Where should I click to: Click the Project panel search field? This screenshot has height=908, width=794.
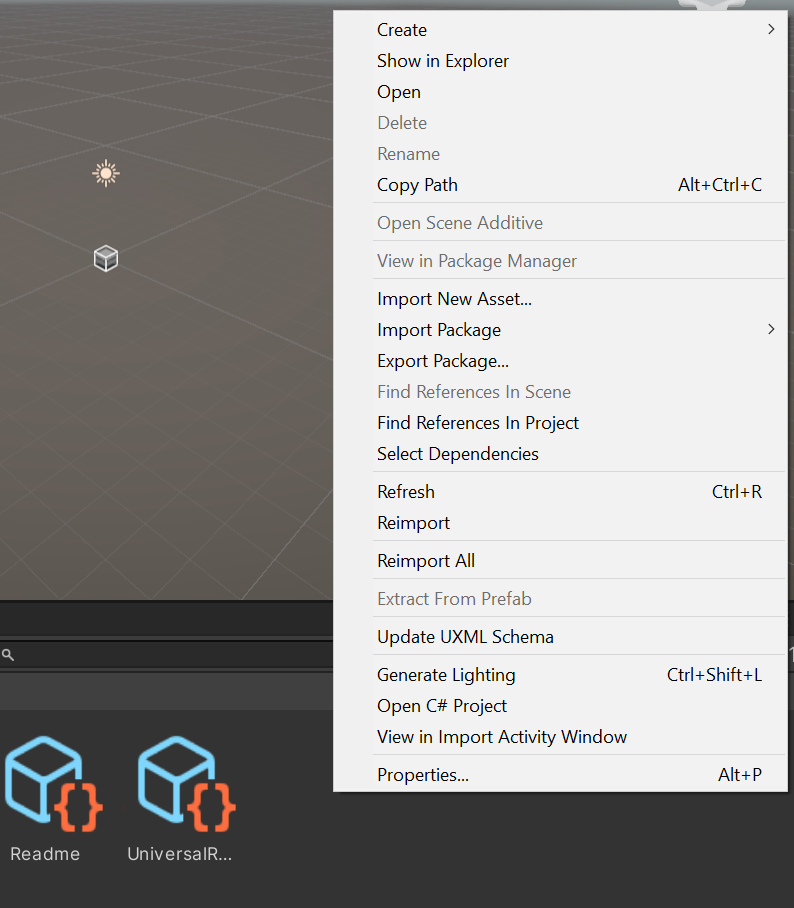pos(167,655)
